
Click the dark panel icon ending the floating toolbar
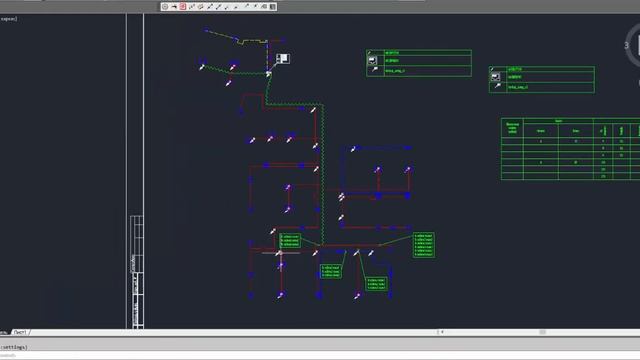[x=273, y=7]
